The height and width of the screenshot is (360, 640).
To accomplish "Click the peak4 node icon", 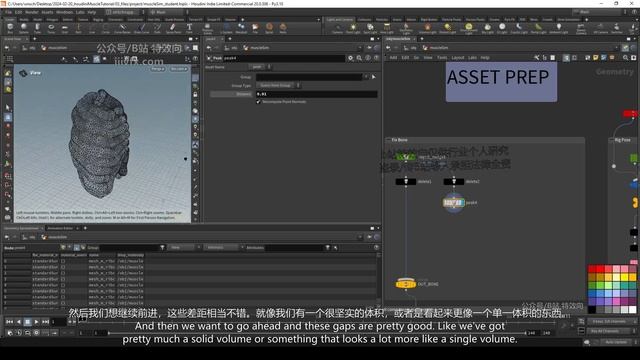I will (x=453, y=202).
